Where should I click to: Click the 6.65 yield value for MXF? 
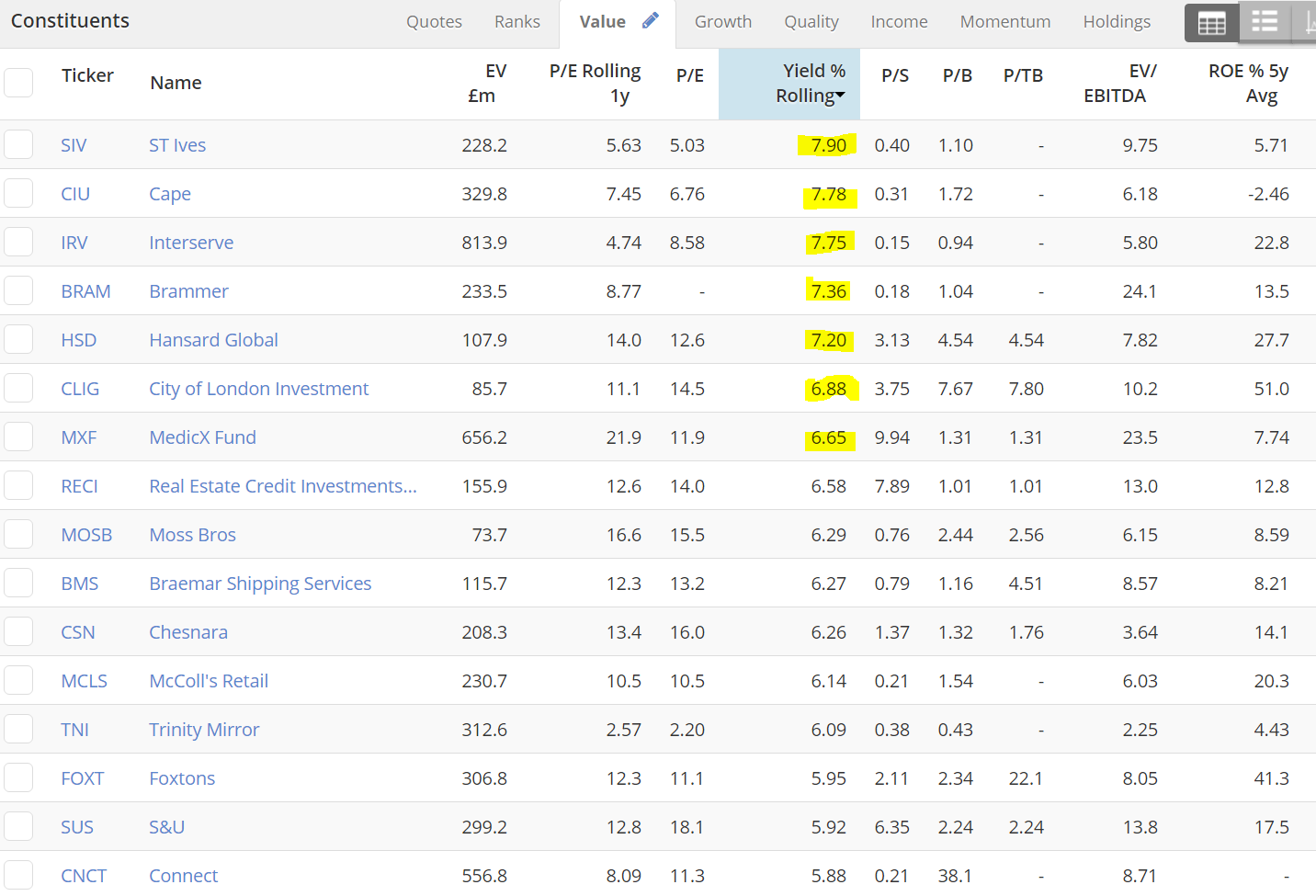[828, 437]
